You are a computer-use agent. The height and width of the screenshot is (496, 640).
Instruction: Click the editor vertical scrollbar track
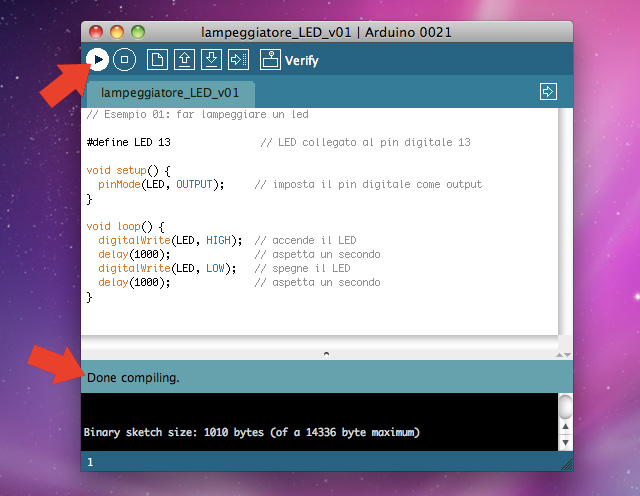565,222
